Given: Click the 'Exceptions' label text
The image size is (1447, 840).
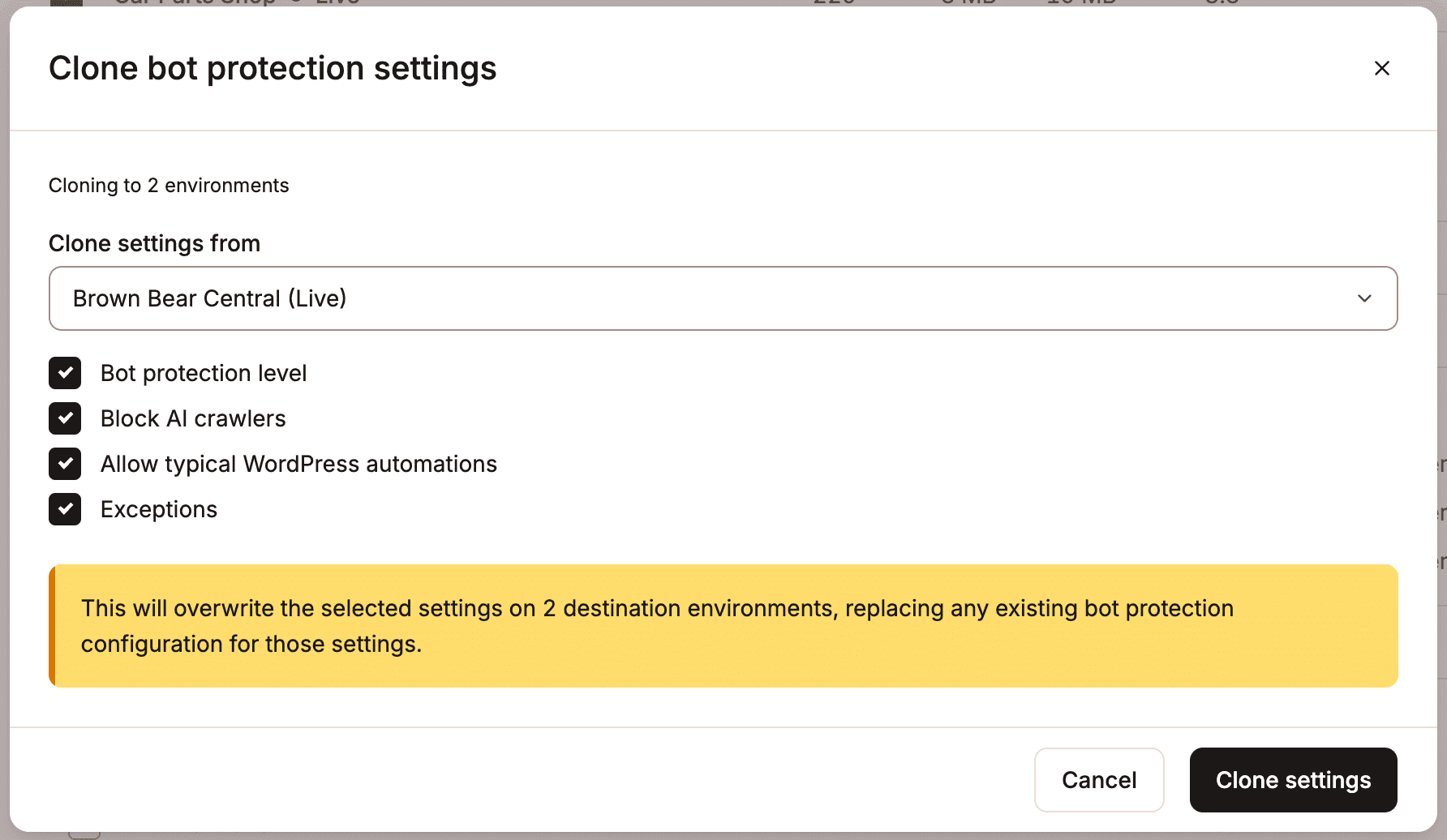Looking at the screenshot, I should pos(159,509).
